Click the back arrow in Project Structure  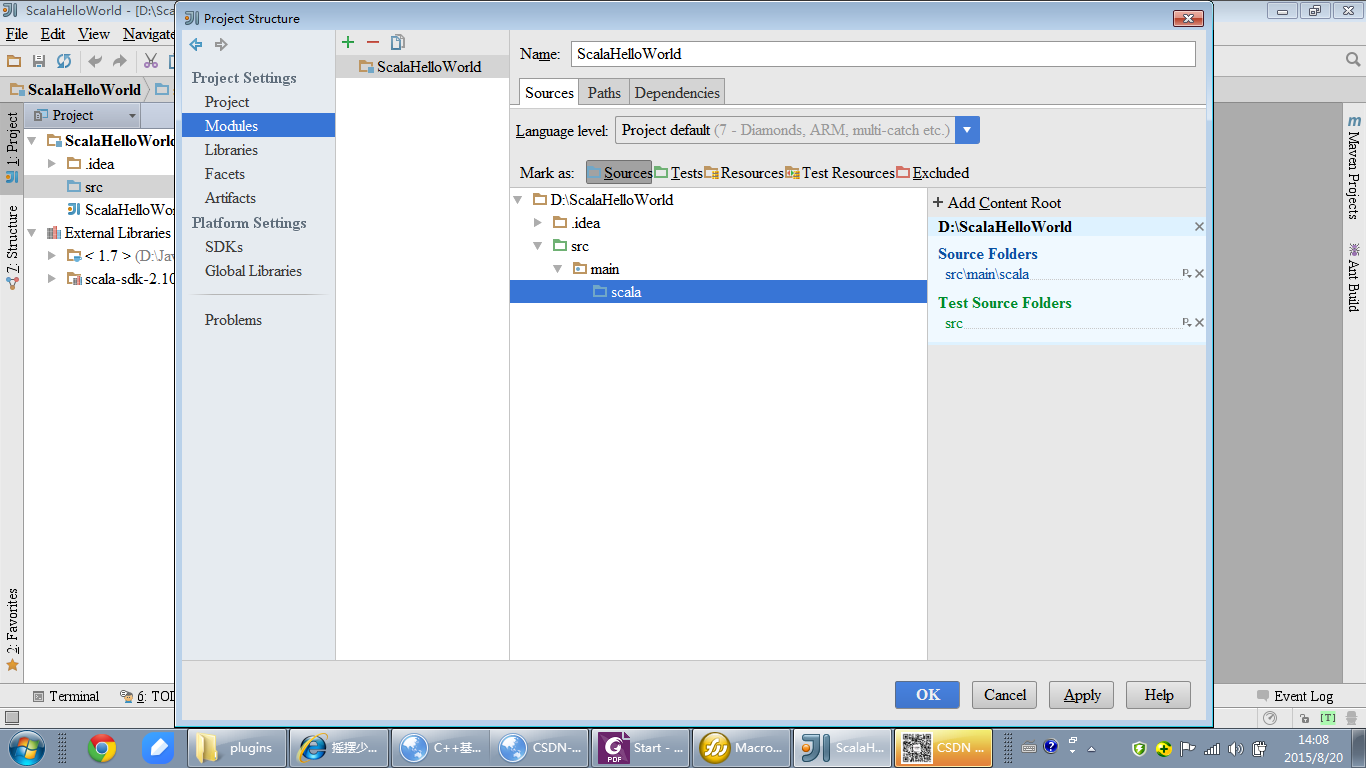(196, 44)
